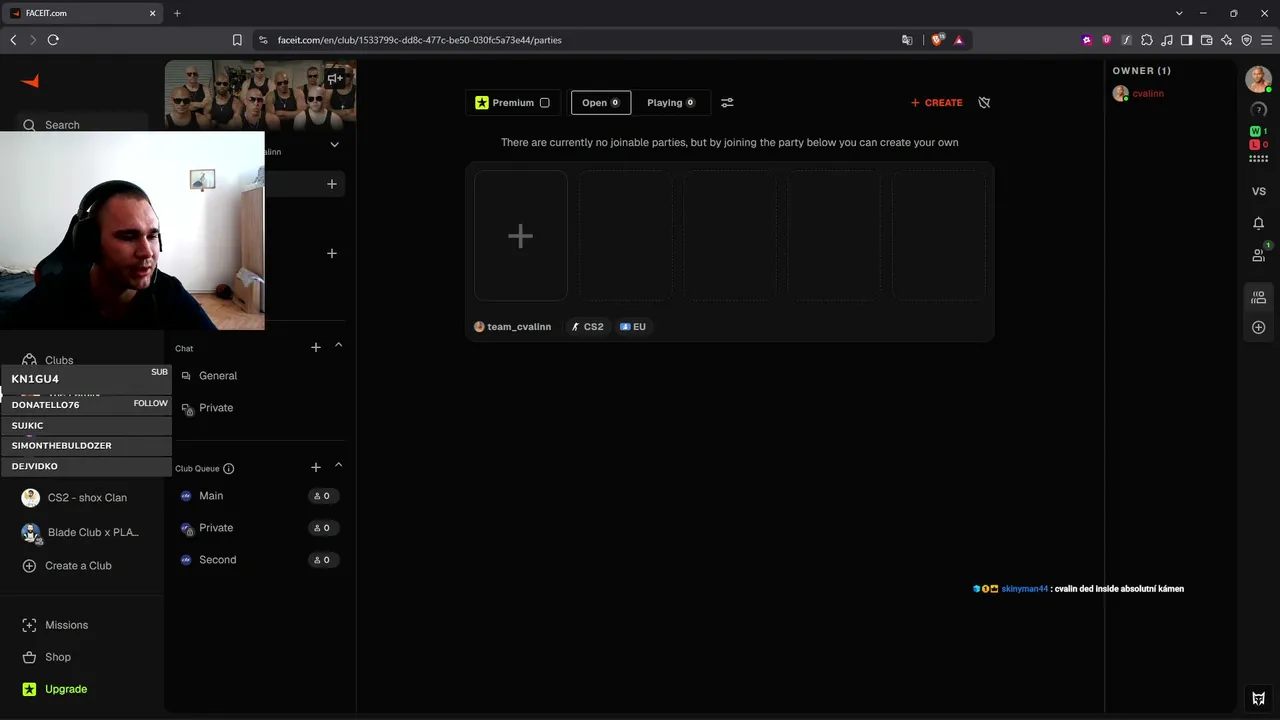This screenshot has height=720, width=1280.
Task: Click the EU region tag on party
Action: point(633,327)
